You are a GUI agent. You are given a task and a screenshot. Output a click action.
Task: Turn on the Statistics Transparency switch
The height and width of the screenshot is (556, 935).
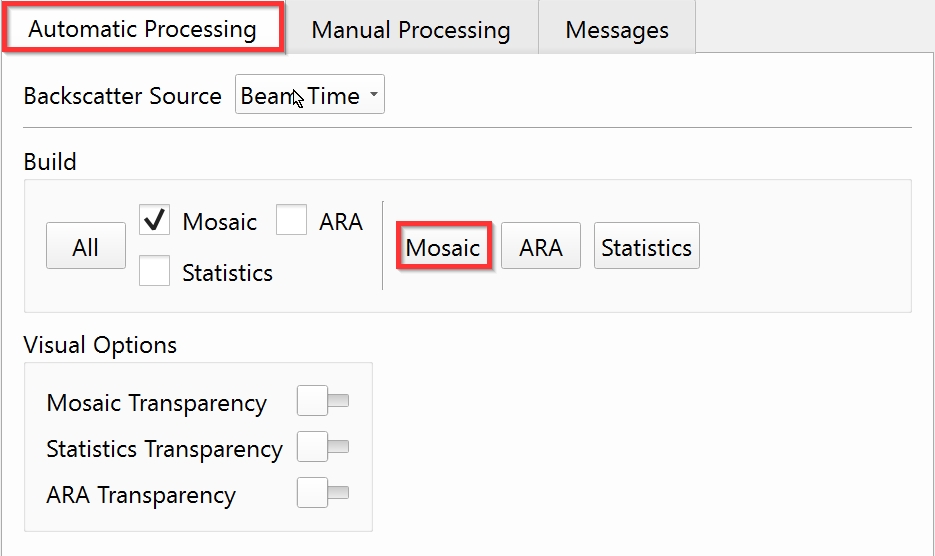323,448
